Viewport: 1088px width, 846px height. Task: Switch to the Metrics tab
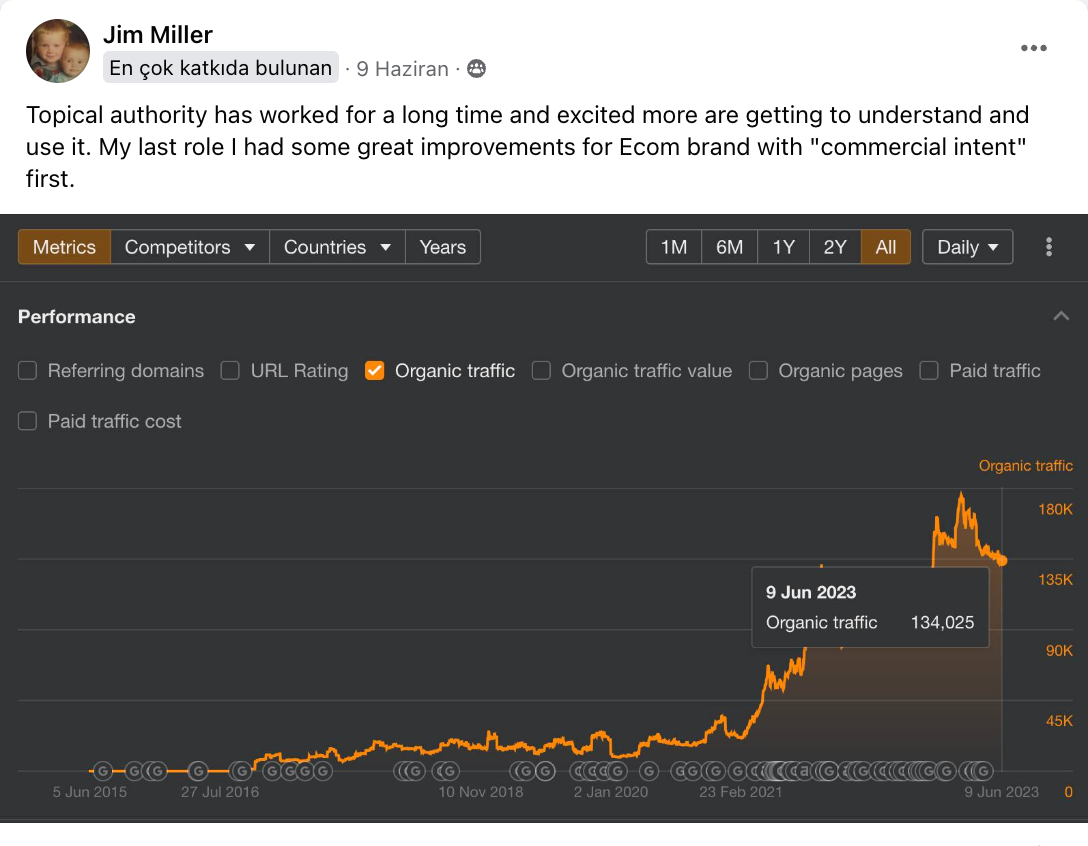[64, 247]
